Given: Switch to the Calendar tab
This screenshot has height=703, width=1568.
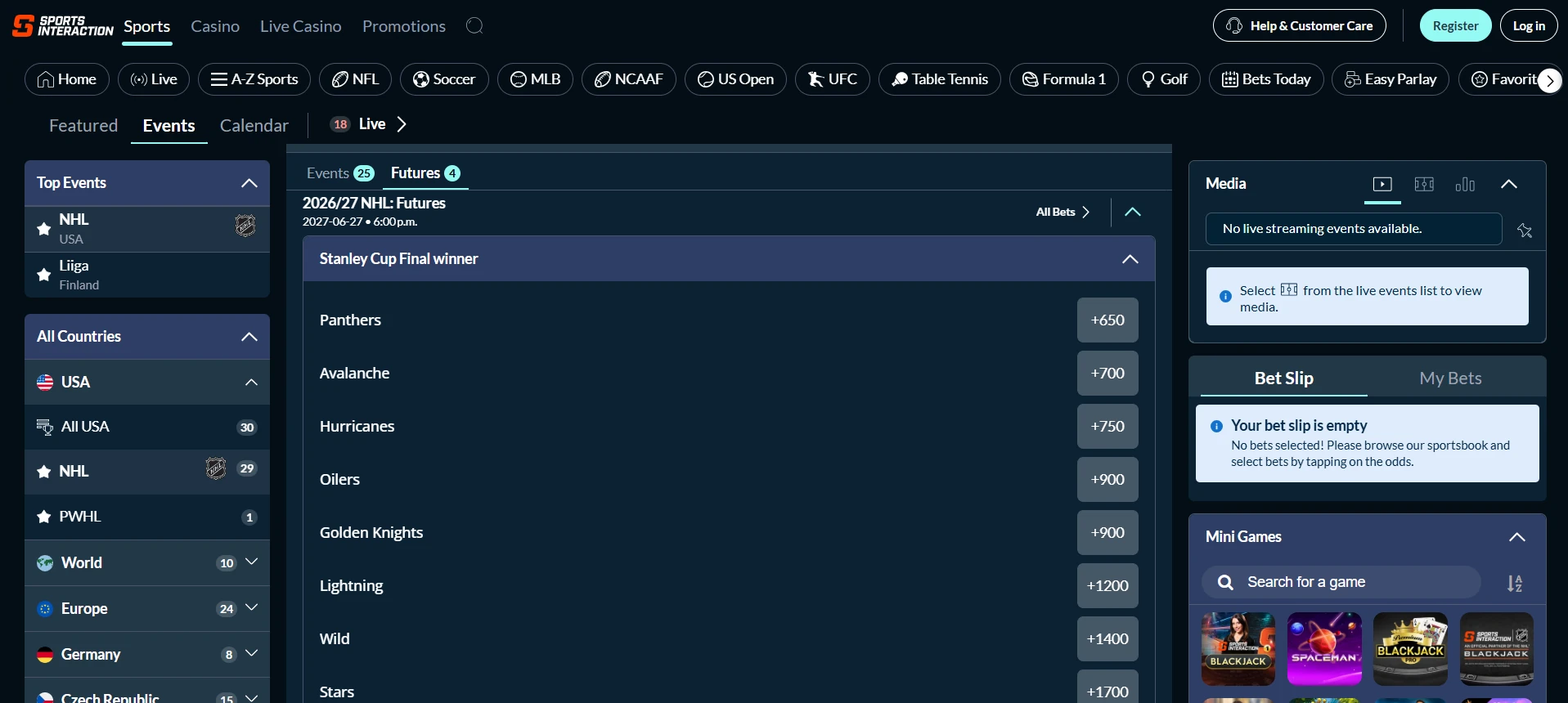Looking at the screenshot, I should click(254, 125).
